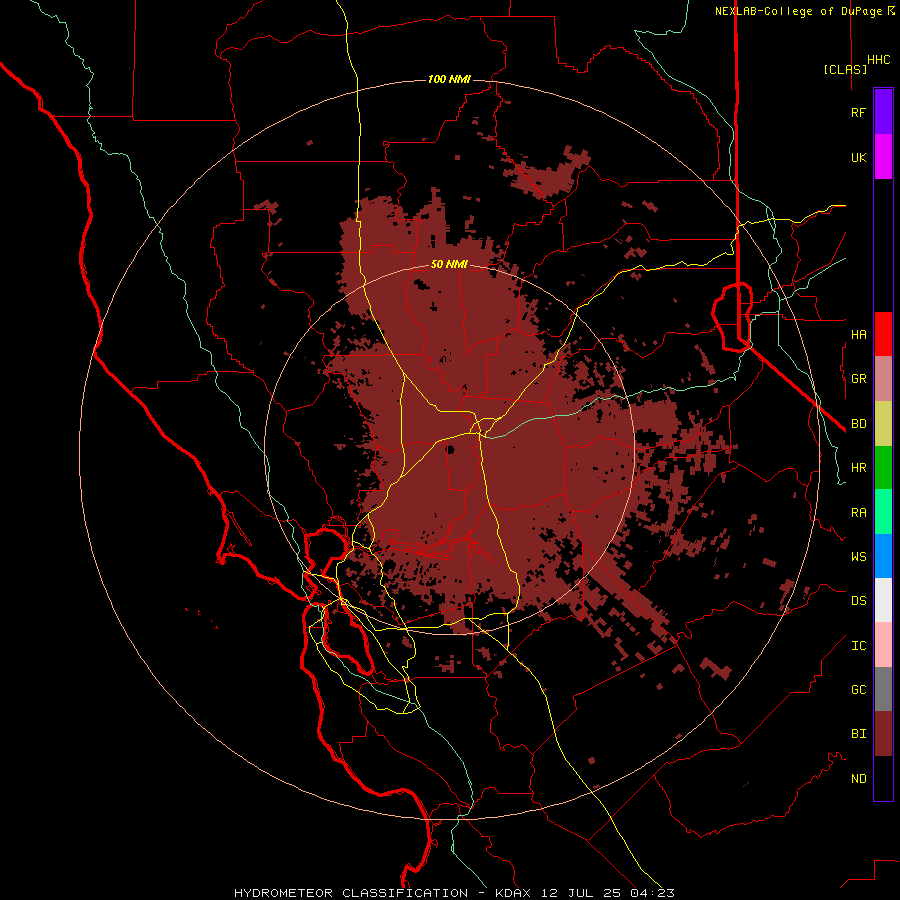
Task: Click the BD yellow legend swatch
Action: tap(883, 424)
